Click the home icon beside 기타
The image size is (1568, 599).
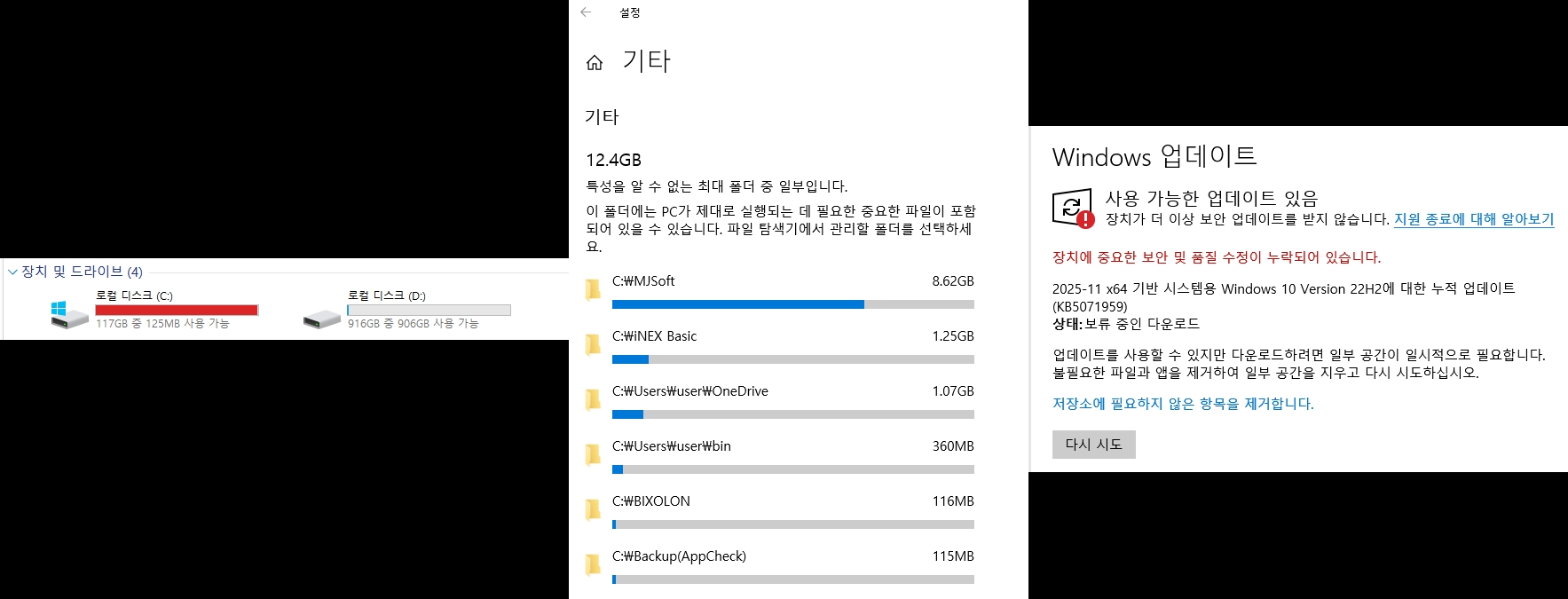(595, 62)
